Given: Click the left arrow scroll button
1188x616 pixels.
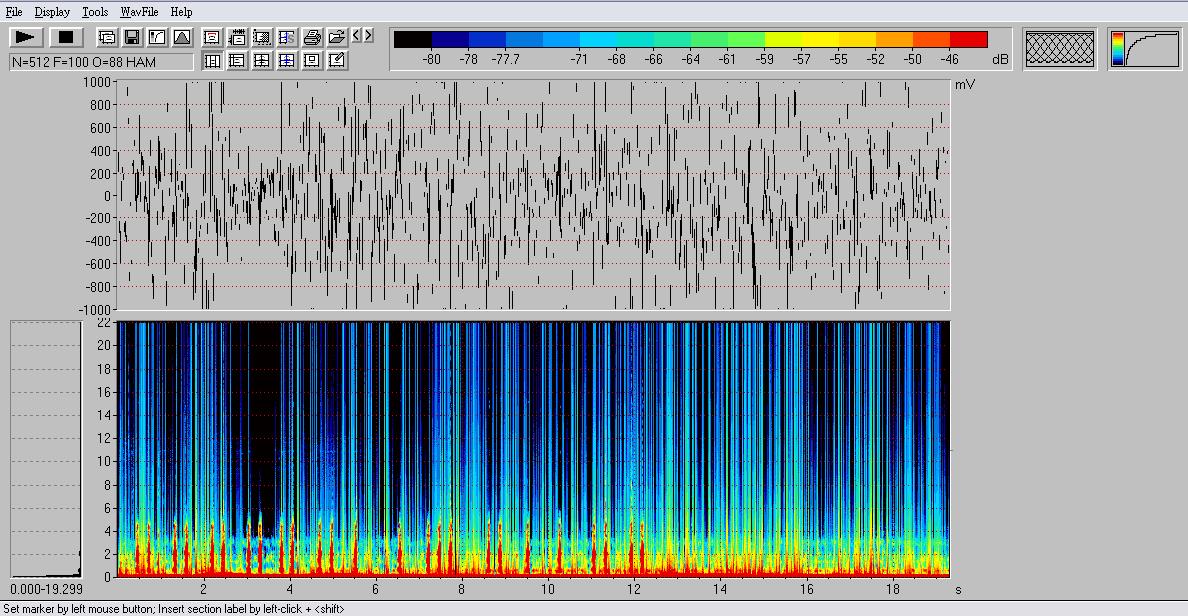Looking at the screenshot, I should point(356,36).
